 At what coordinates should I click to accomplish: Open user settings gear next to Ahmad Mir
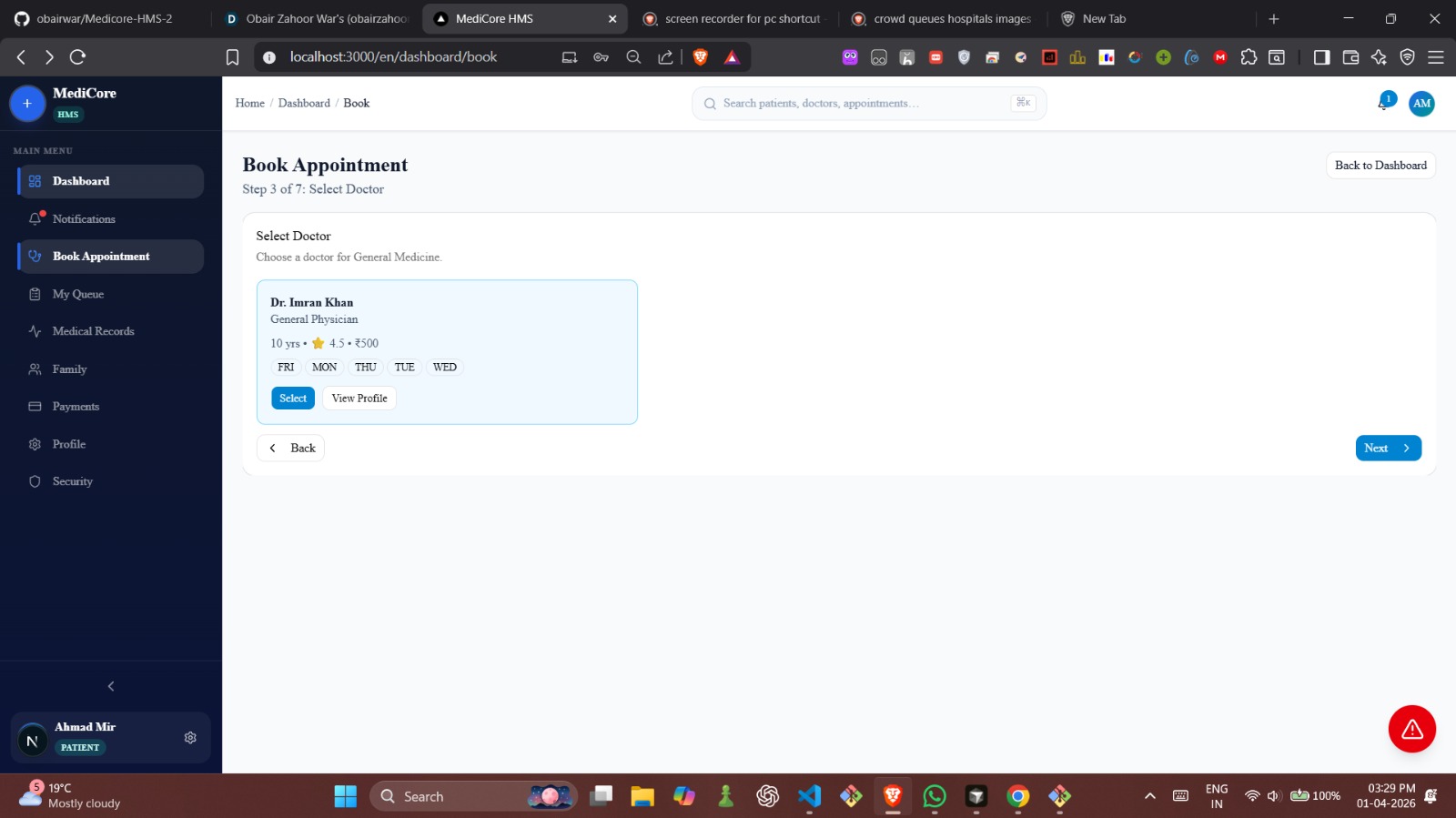click(x=190, y=738)
